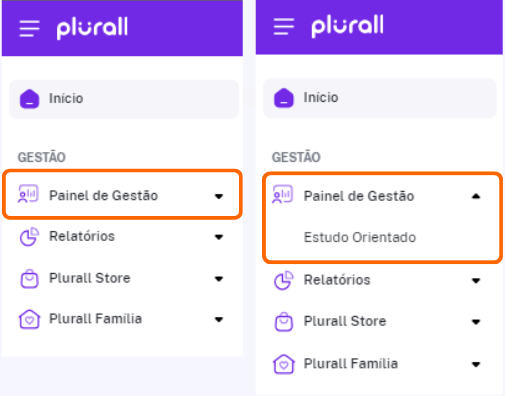
Task: Click the Plurall Store bag icon in collapsed sidebar
Action: (29, 278)
